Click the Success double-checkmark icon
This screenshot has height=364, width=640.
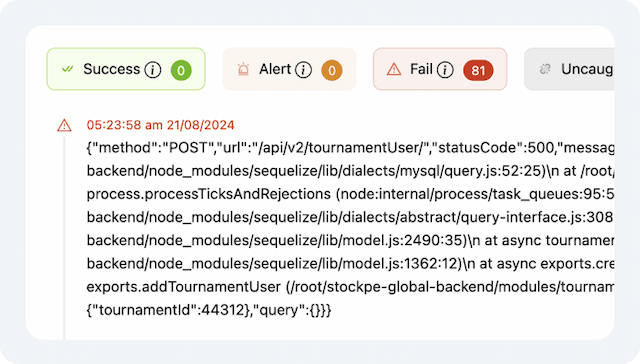67,69
